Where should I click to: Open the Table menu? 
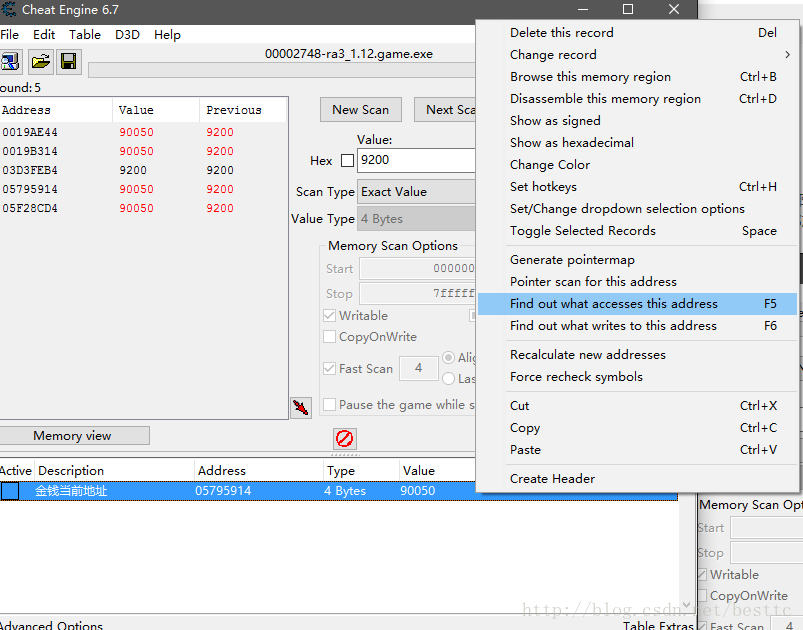pyautogui.click(x=85, y=34)
